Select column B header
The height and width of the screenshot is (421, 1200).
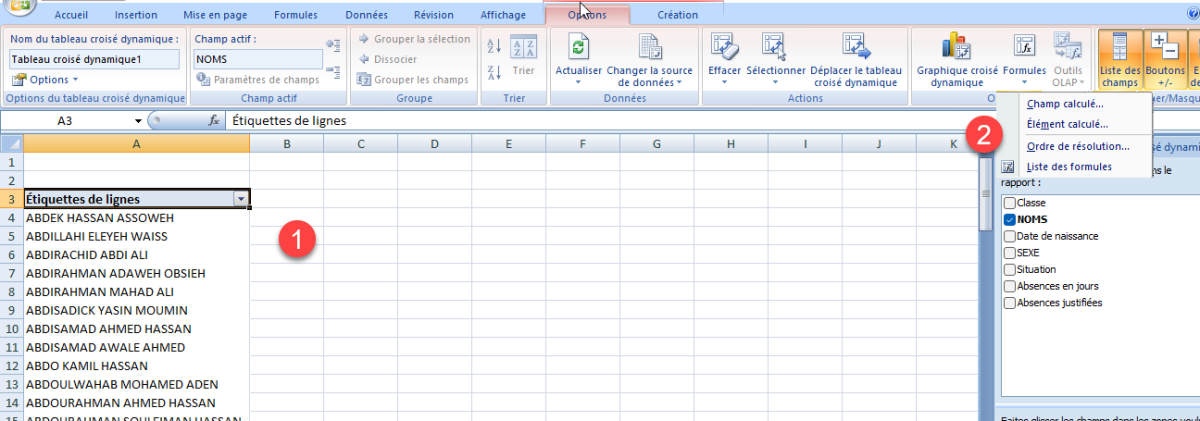point(287,144)
